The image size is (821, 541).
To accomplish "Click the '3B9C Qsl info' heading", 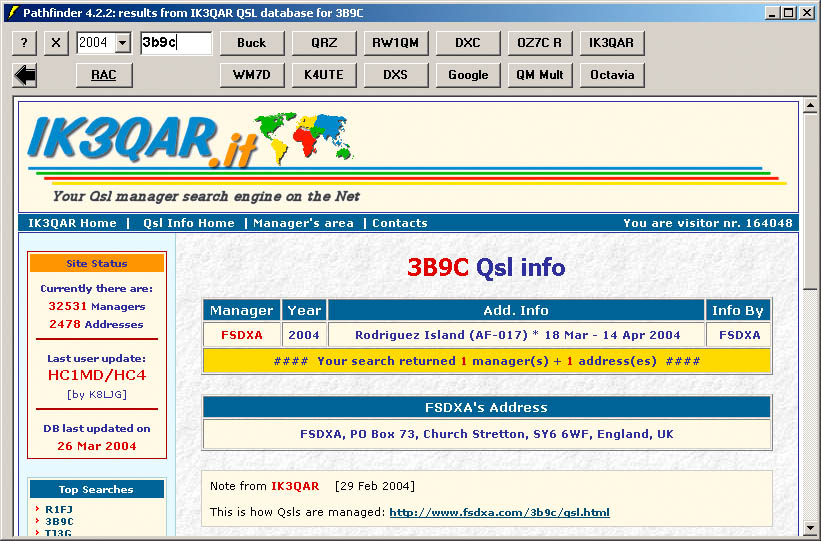I will [486, 268].
